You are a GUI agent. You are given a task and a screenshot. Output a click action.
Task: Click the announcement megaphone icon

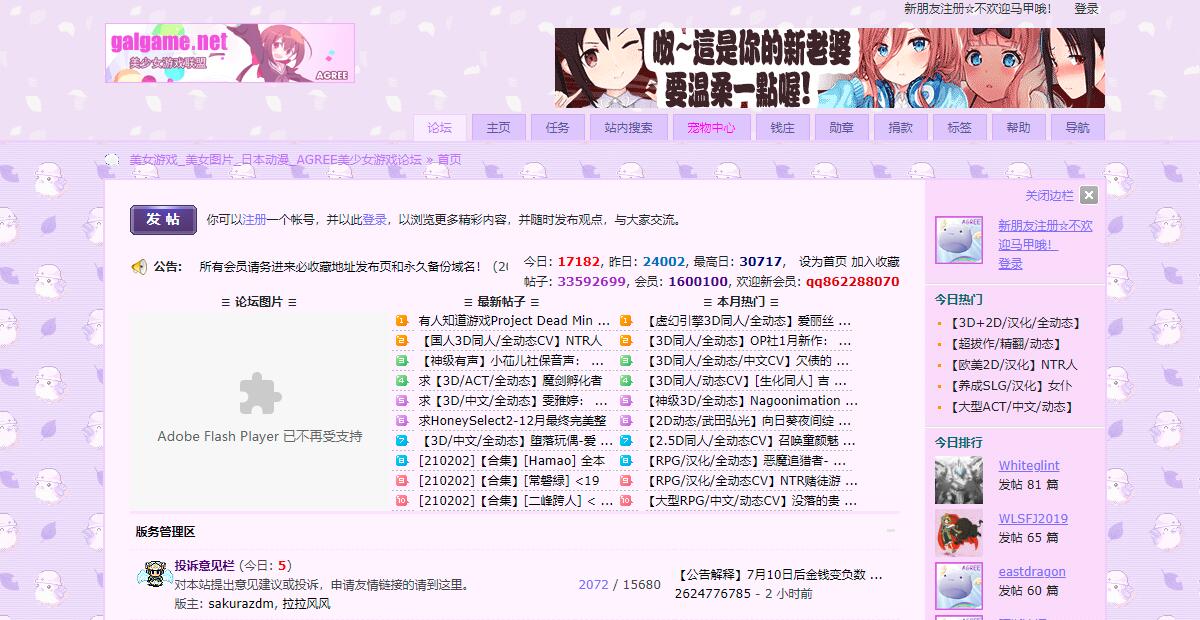coord(139,267)
